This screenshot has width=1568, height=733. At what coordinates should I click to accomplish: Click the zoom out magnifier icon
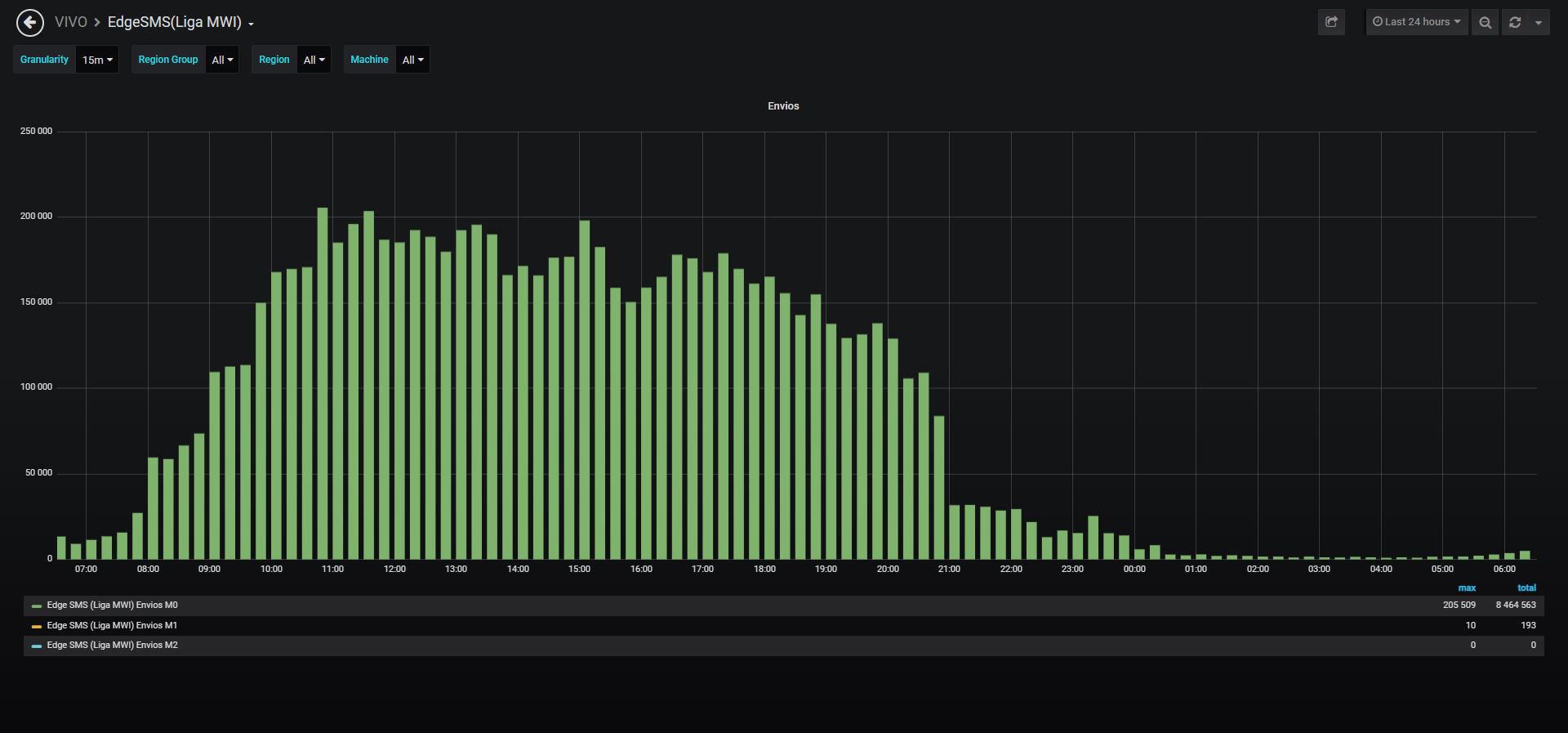pos(1485,22)
